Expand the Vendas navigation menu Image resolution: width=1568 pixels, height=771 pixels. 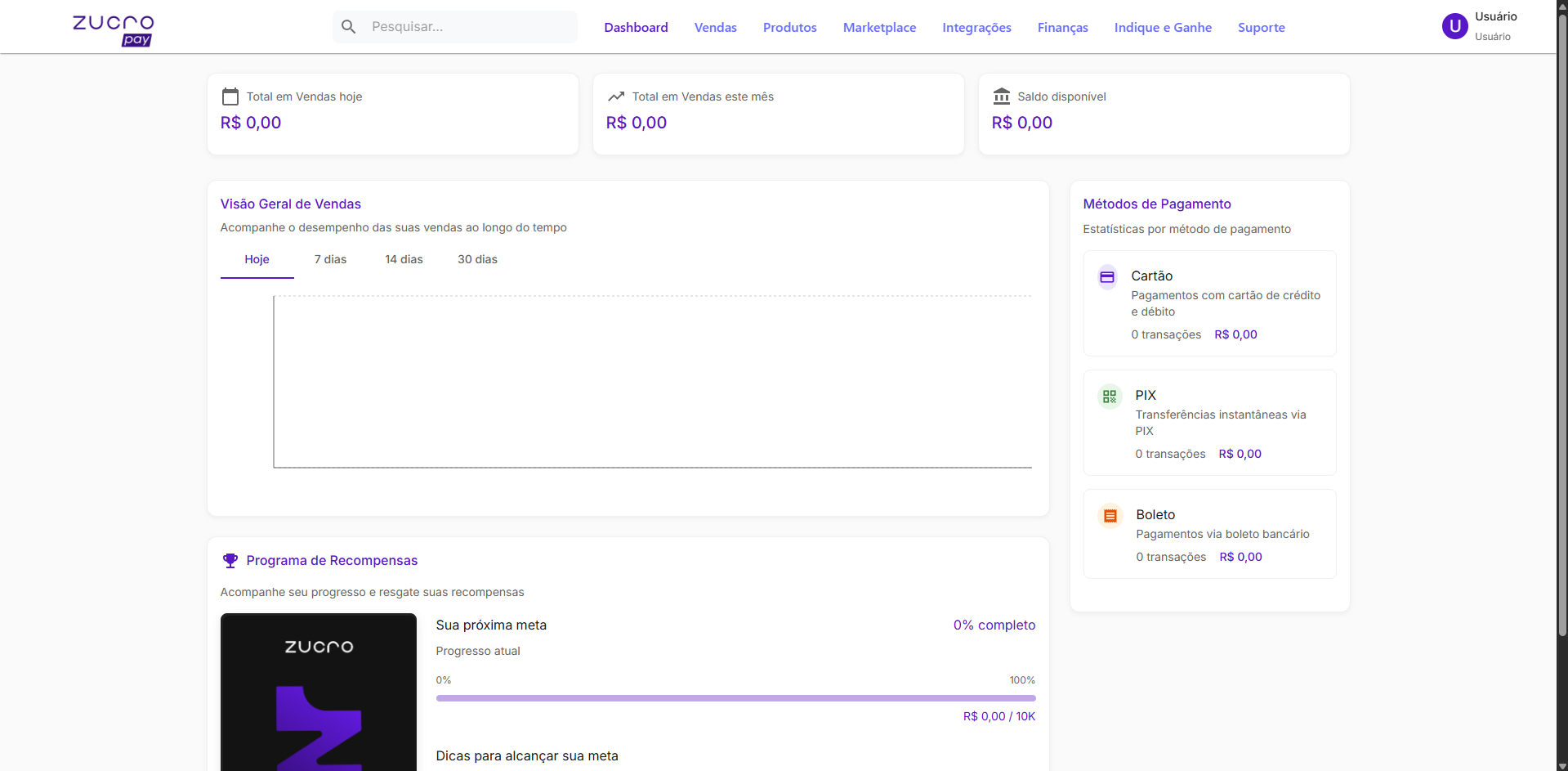(x=714, y=27)
